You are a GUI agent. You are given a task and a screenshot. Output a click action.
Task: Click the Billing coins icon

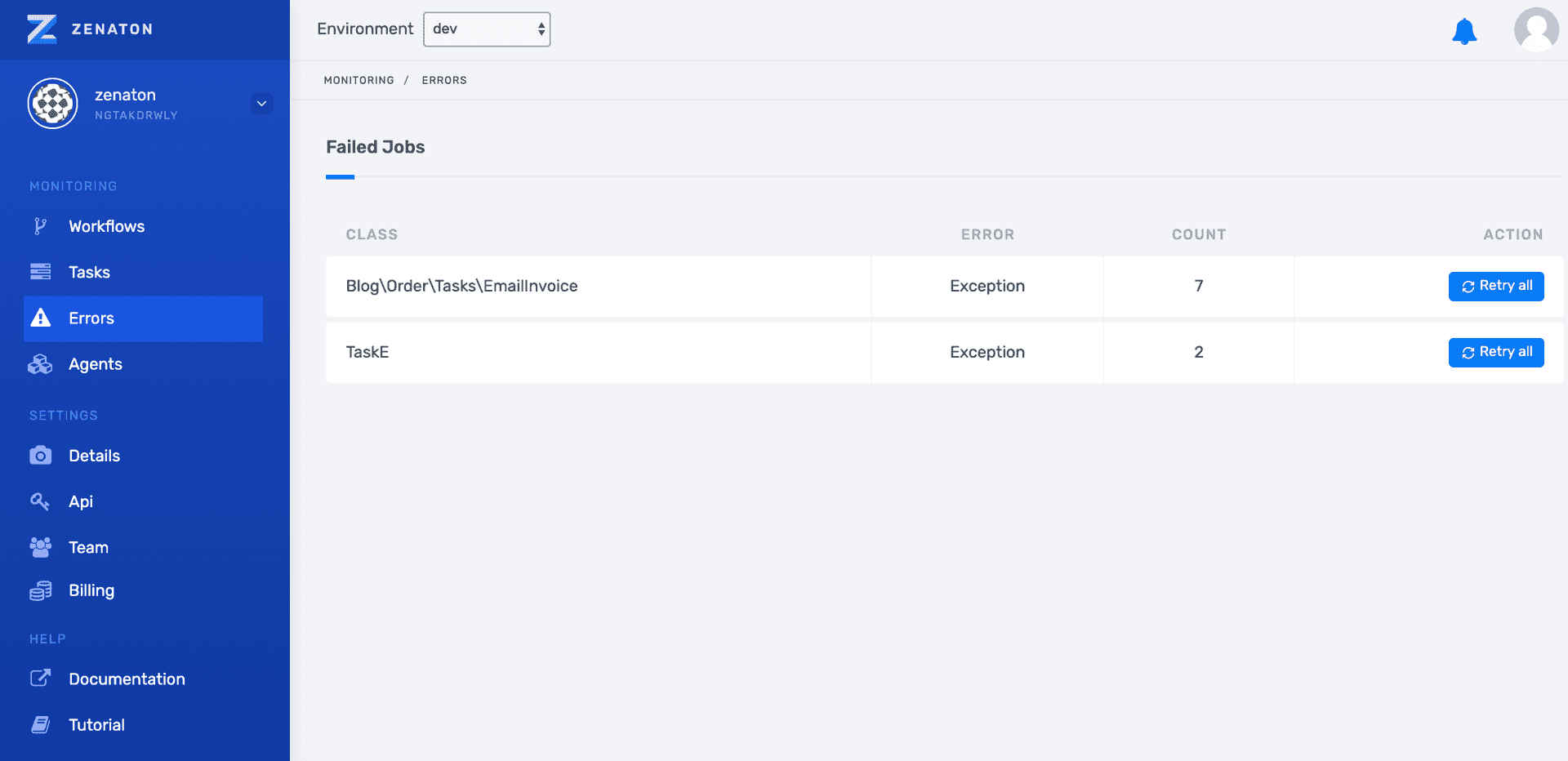point(40,590)
